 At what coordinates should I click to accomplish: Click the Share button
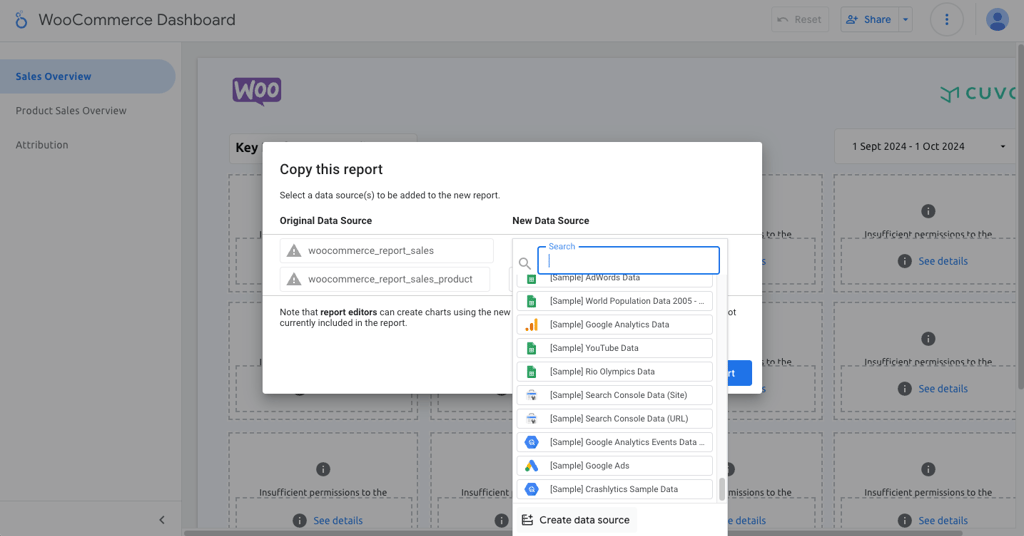click(x=869, y=20)
